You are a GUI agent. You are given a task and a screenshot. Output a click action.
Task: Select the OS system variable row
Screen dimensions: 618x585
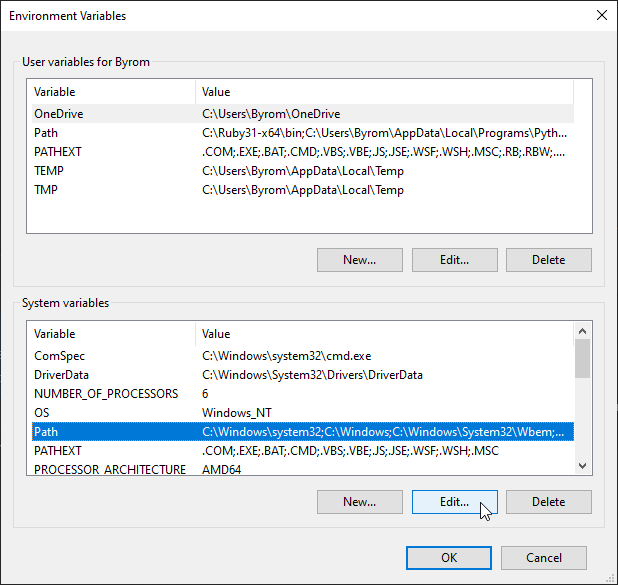pyautogui.click(x=303, y=413)
